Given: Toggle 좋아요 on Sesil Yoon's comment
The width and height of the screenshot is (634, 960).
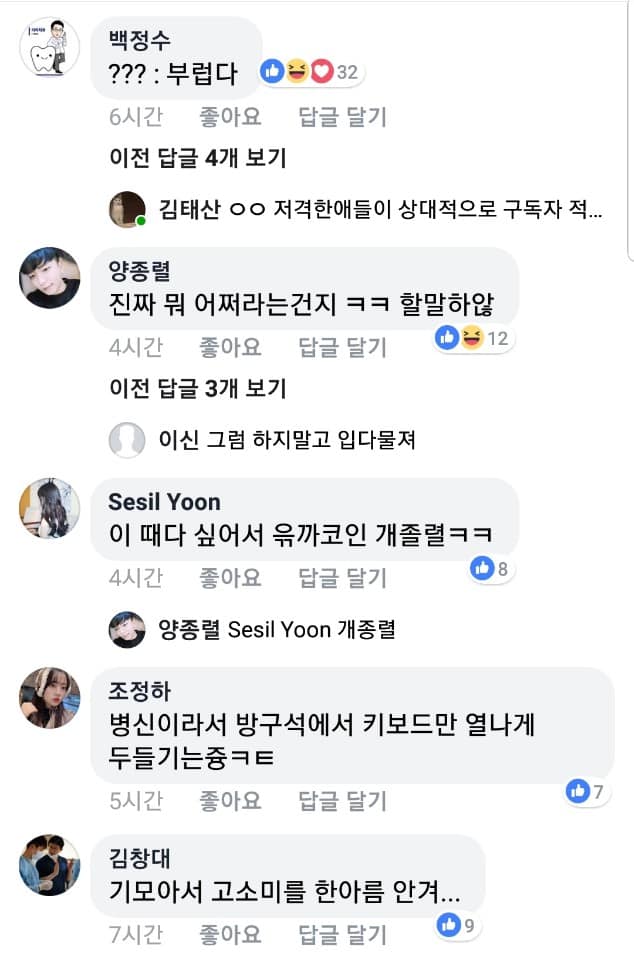Looking at the screenshot, I should pos(230,577).
